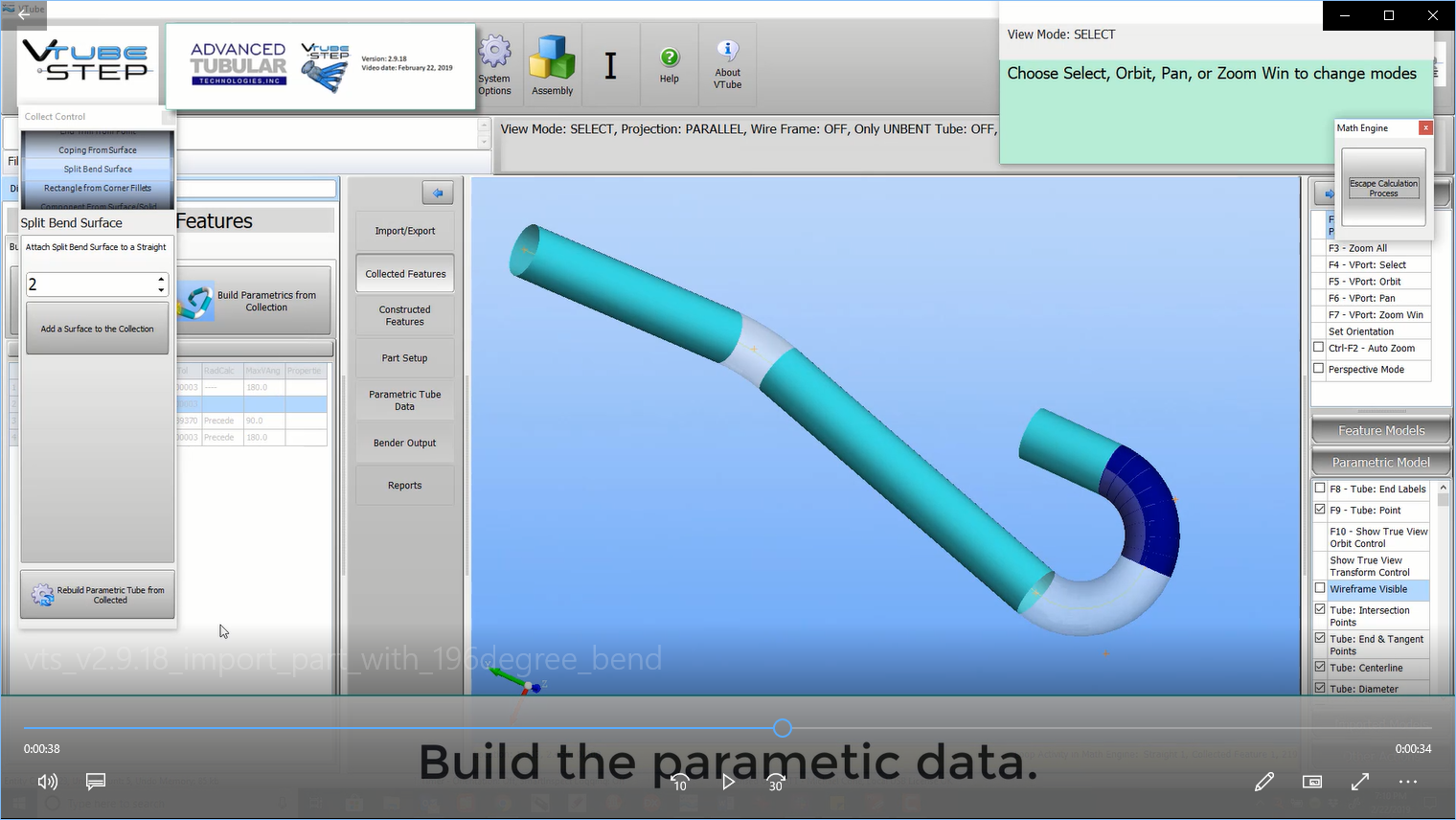Click Rebuild Parametric Tube from Collected
The height and width of the screenshot is (820, 1456).
coord(97,595)
